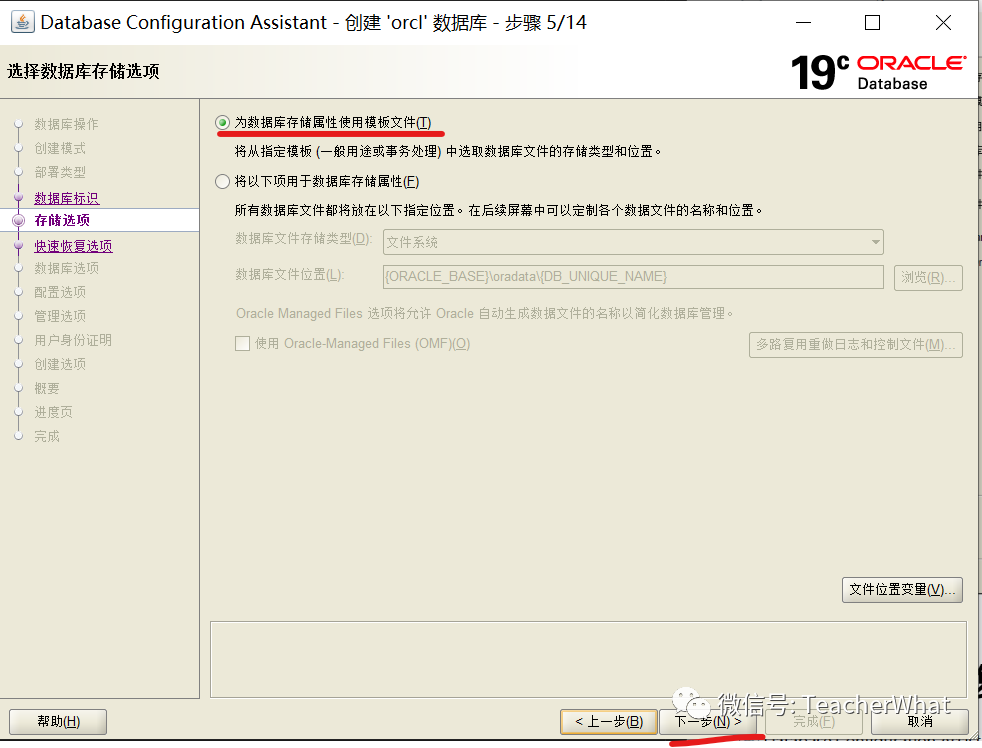Click 创建选项 step in sidebar
The height and width of the screenshot is (748, 982).
pos(60,364)
